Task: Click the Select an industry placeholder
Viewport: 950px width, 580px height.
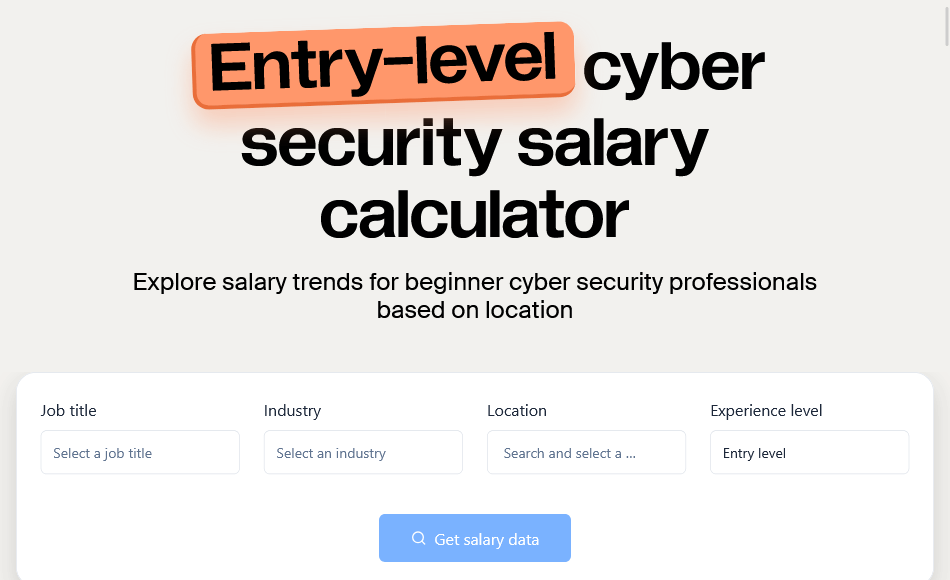Action: [331, 453]
